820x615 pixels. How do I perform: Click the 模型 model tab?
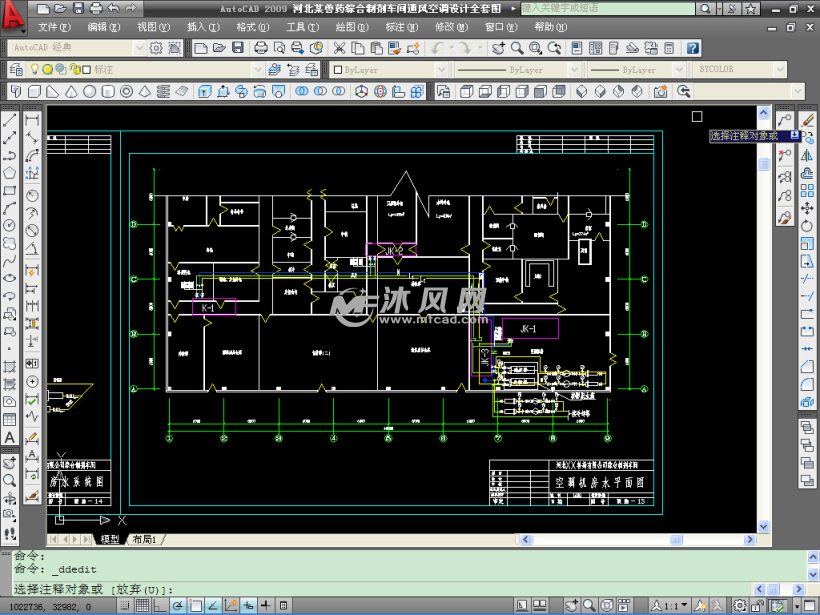pos(110,539)
